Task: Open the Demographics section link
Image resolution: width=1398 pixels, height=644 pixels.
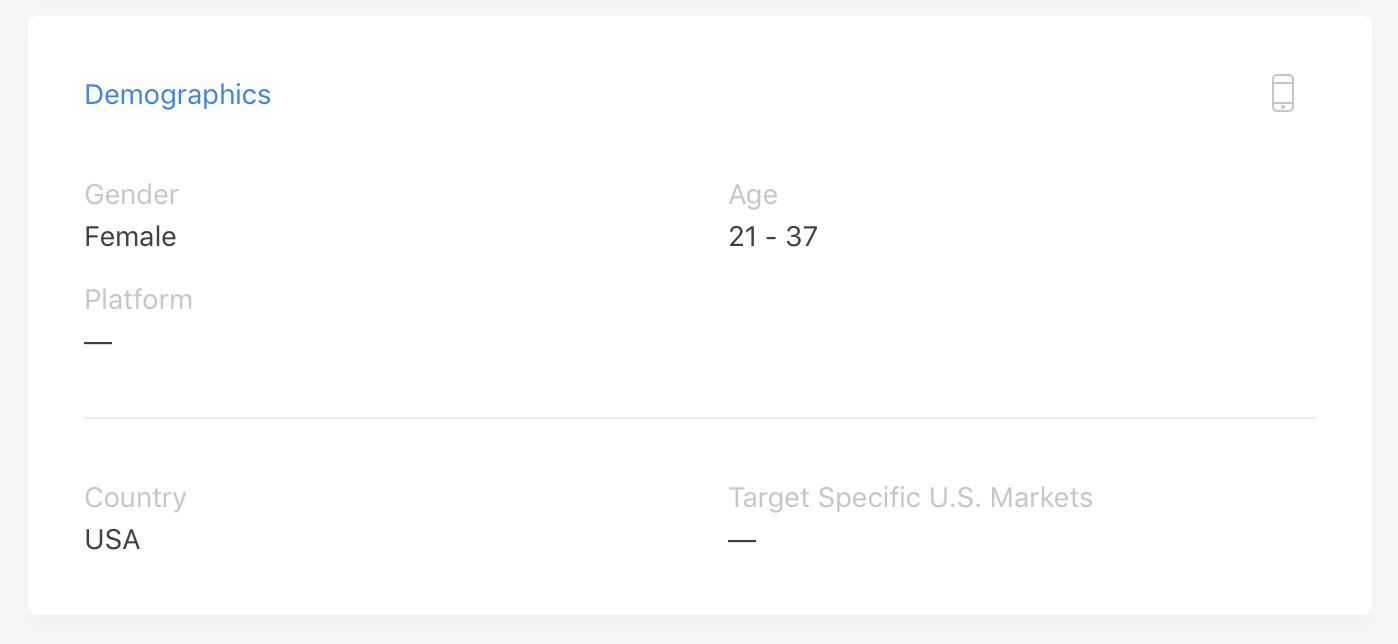Action: click(x=178, y=95)
